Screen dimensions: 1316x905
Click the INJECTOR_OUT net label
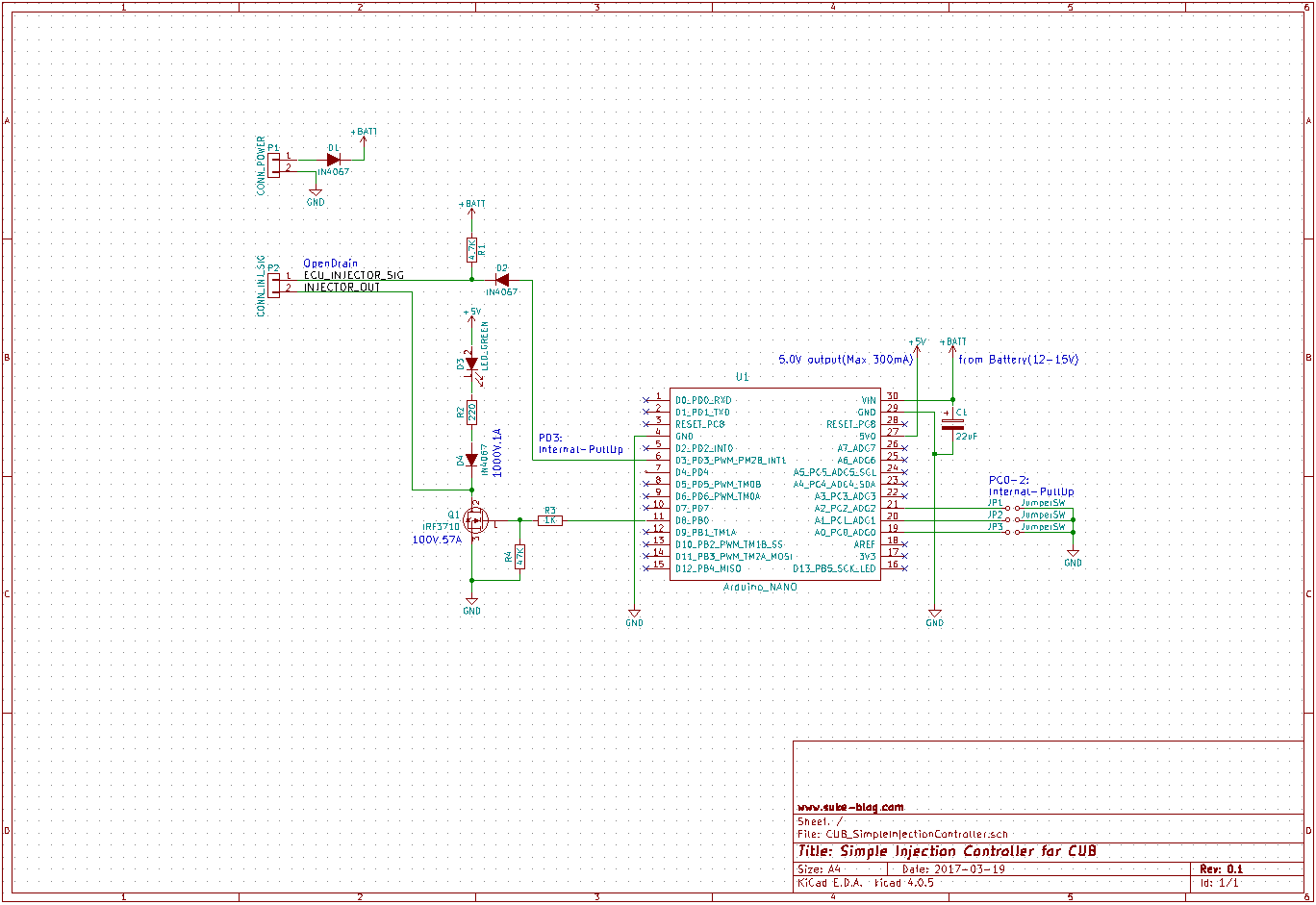click(342, 288)
